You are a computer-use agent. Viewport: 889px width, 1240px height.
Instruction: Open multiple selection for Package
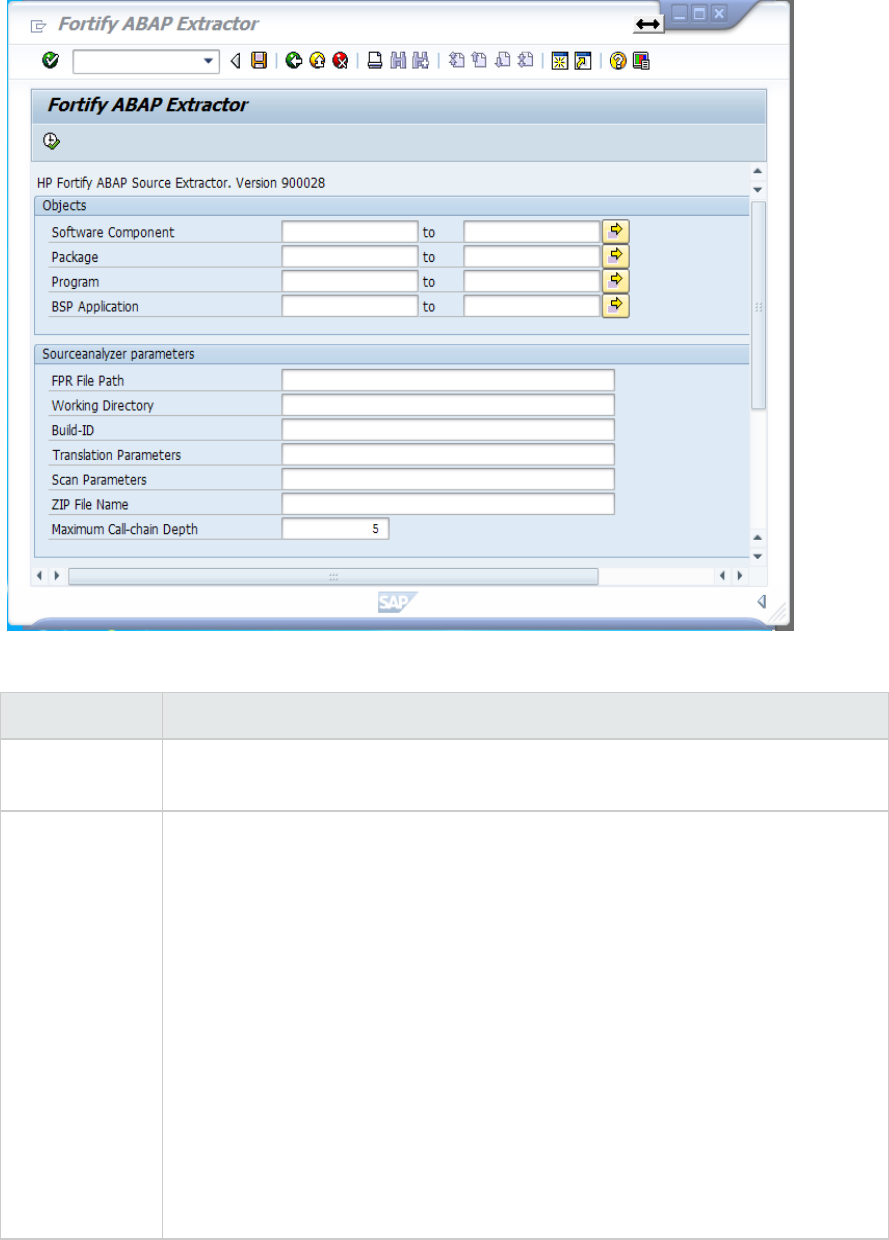615,256
